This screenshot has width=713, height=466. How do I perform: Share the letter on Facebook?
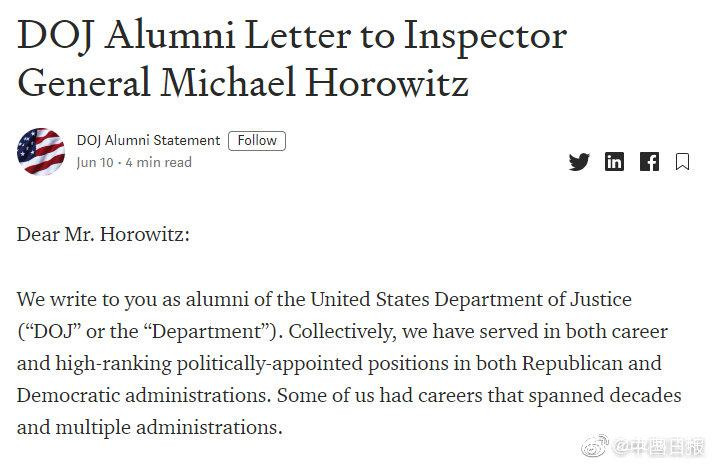click(x=649, y=162)
